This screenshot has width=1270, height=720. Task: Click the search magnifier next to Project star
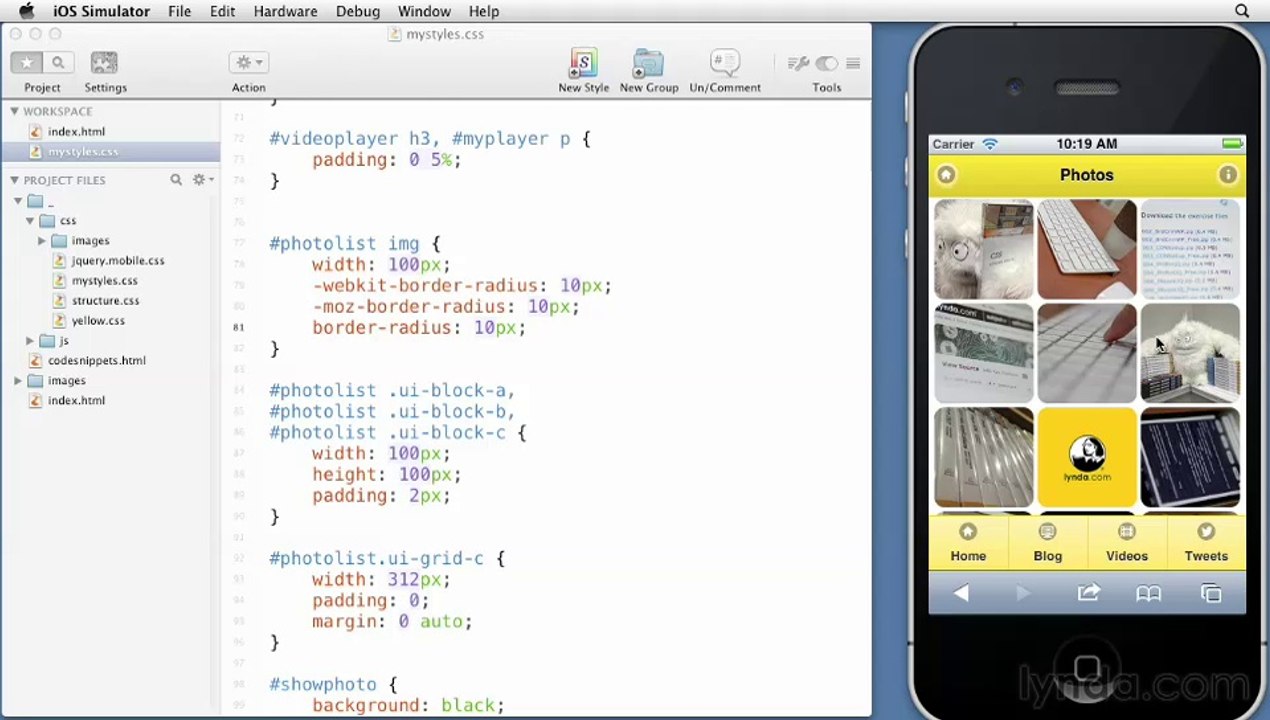tap(58, 63)
